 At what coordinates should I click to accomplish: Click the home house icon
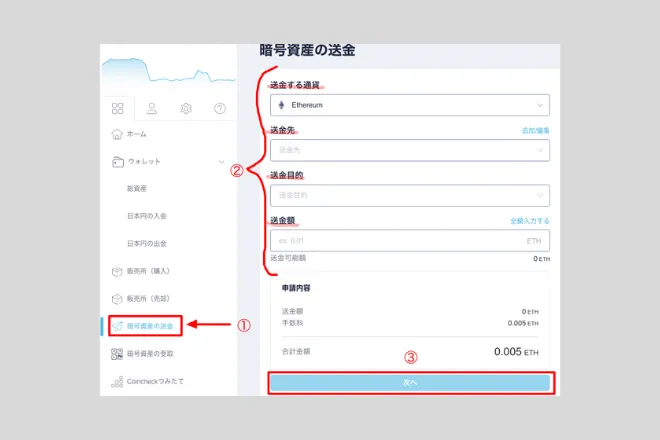(117, 134)
